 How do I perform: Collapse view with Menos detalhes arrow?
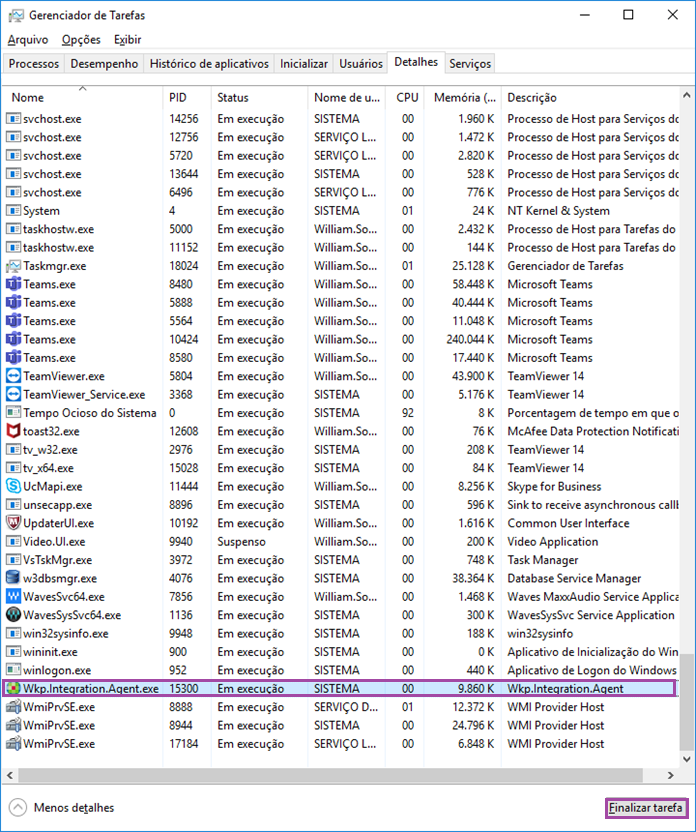(x=18, y=808)
